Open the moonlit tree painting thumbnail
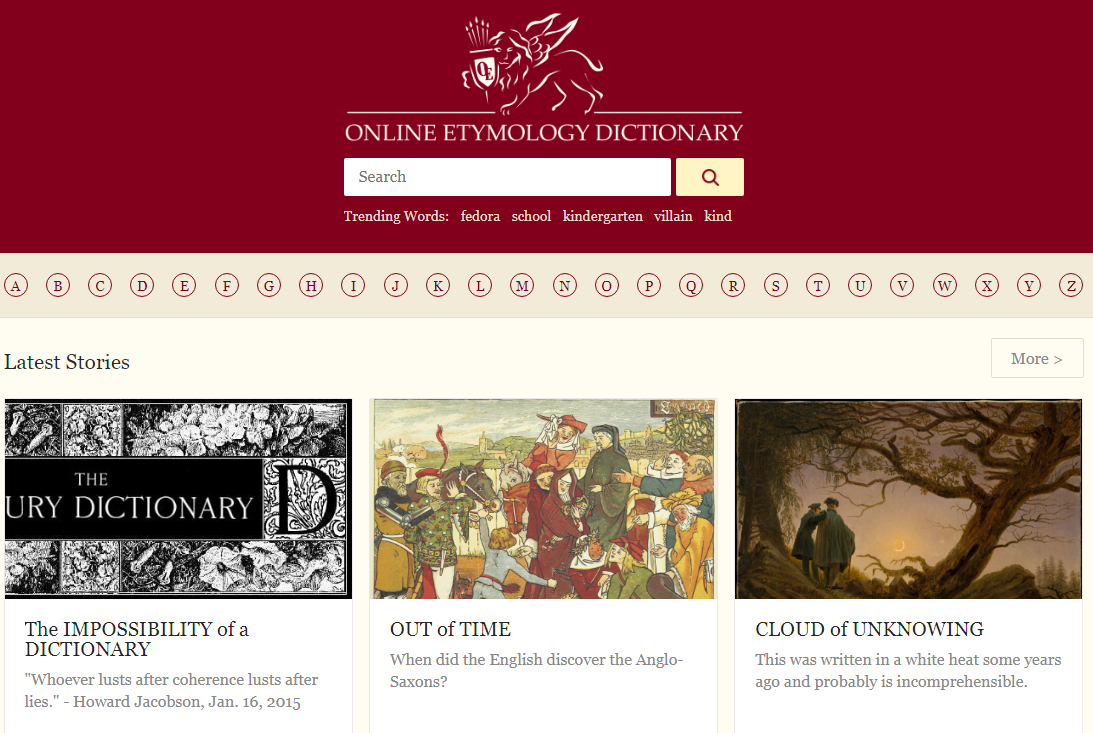The image size is (1093, 733). [908, 499]
